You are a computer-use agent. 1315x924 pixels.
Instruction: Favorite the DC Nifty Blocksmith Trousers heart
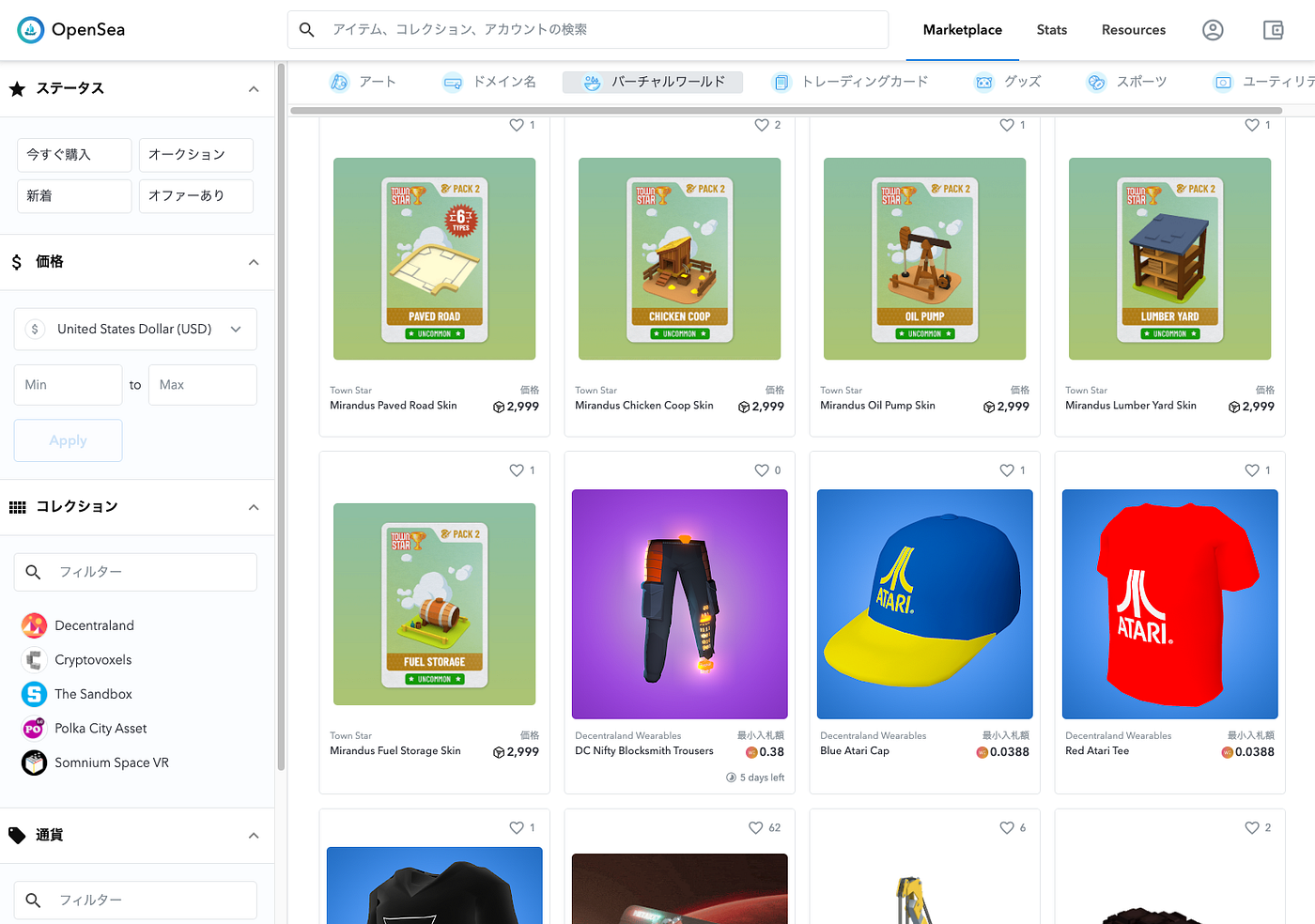(x=762, y=470)
